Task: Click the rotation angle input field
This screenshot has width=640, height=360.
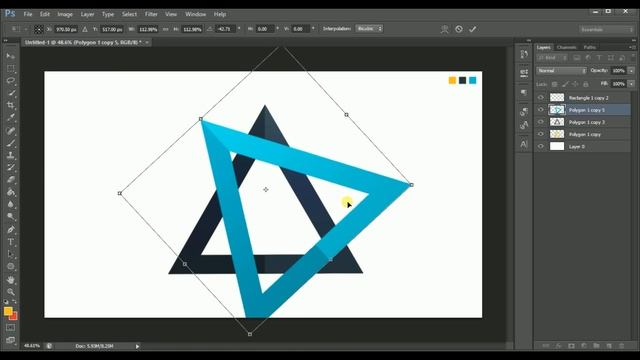Action: tap(225, 29)
